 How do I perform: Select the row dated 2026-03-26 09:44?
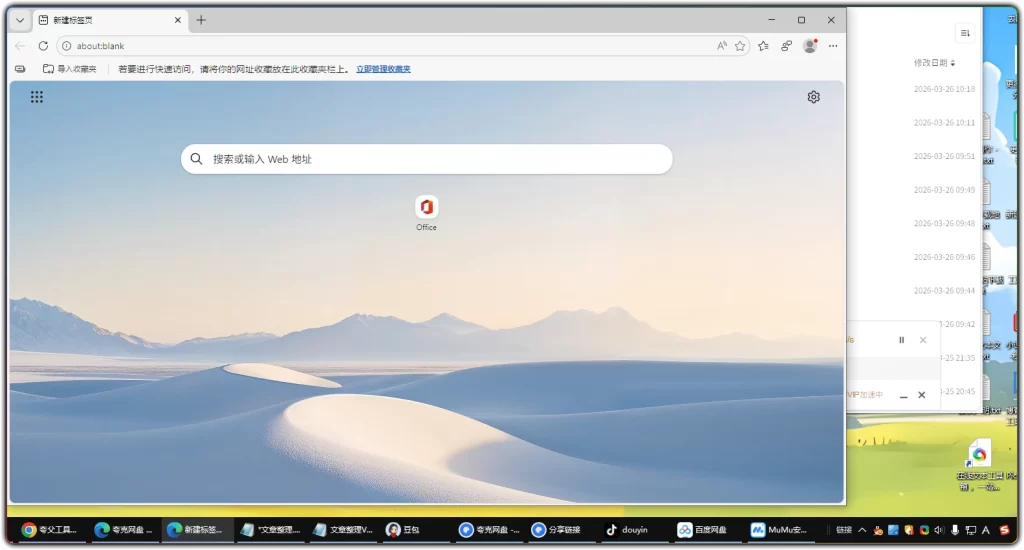click(944, 291)
